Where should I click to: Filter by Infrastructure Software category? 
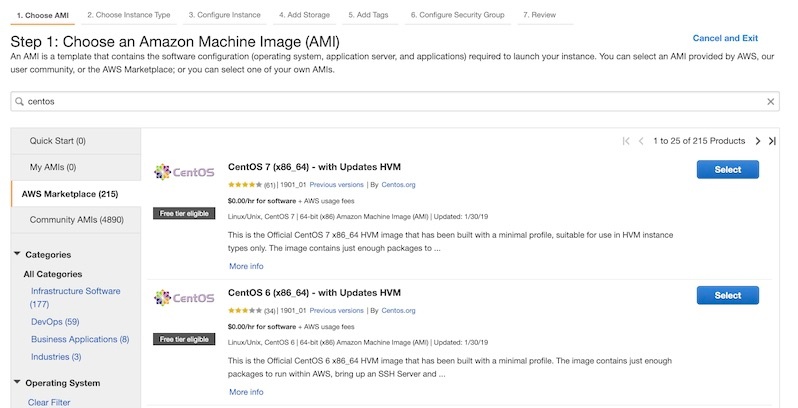[x=75, y=291]
